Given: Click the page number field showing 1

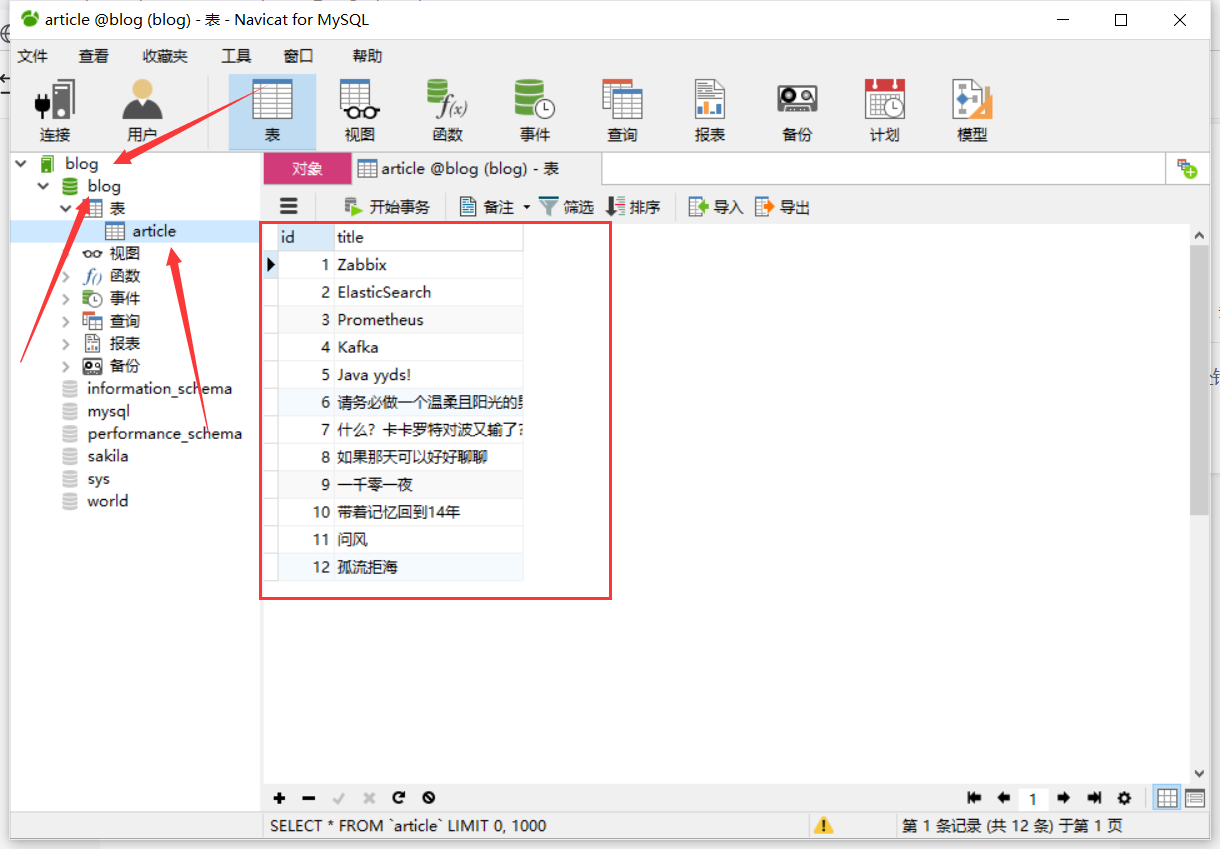Looking at the screenshot, I should pyautogui.click(x=1033, y=798).
